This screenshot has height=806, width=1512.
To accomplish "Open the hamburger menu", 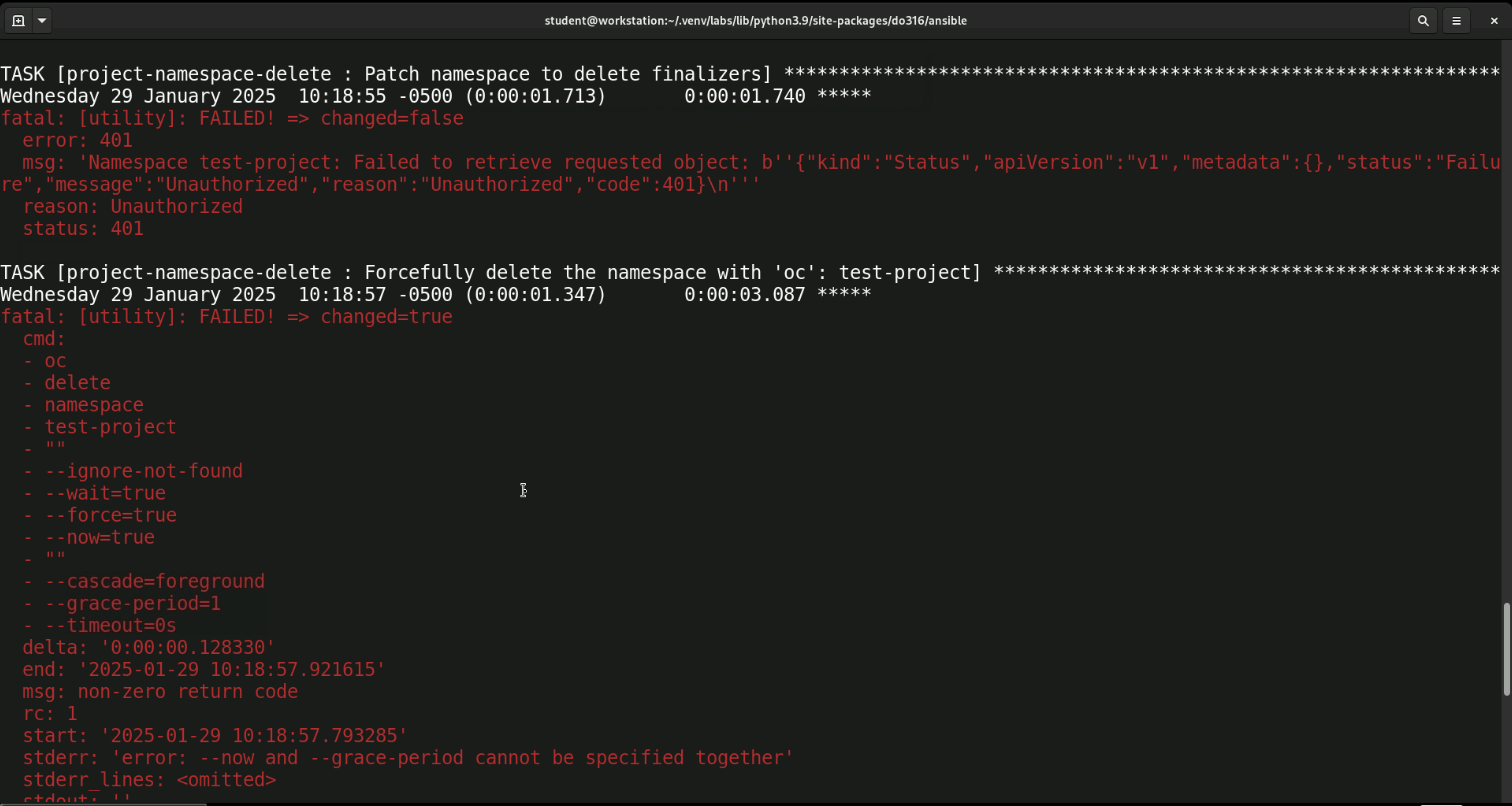I will [1456, 20].
